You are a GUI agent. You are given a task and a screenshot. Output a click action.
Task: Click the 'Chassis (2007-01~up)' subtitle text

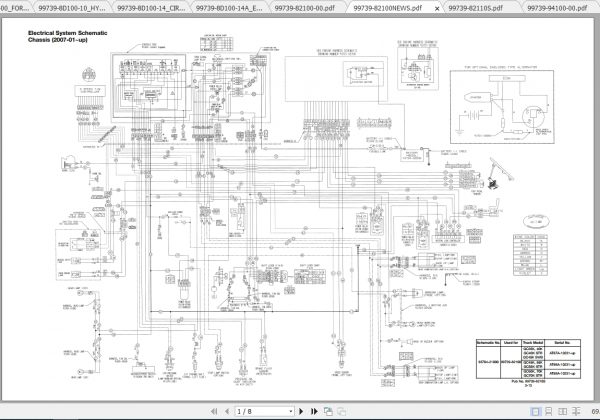(58, 39)
